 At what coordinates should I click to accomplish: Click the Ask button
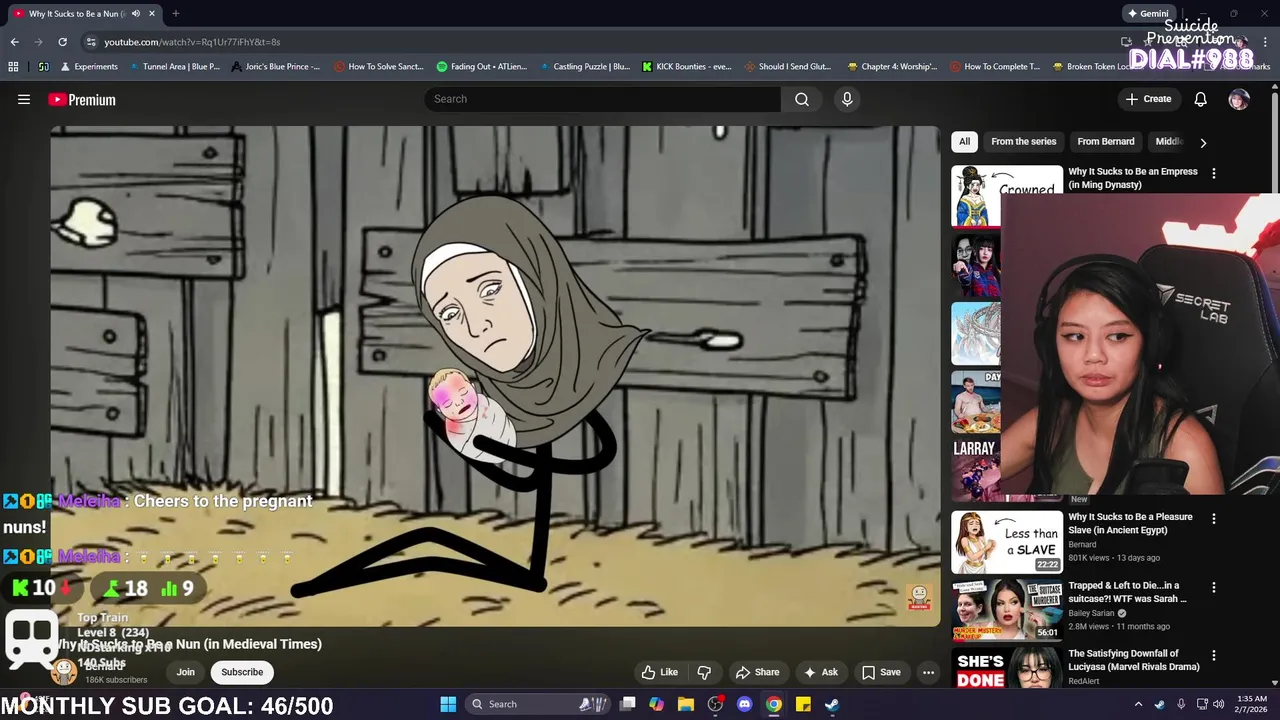pos(821,672)
